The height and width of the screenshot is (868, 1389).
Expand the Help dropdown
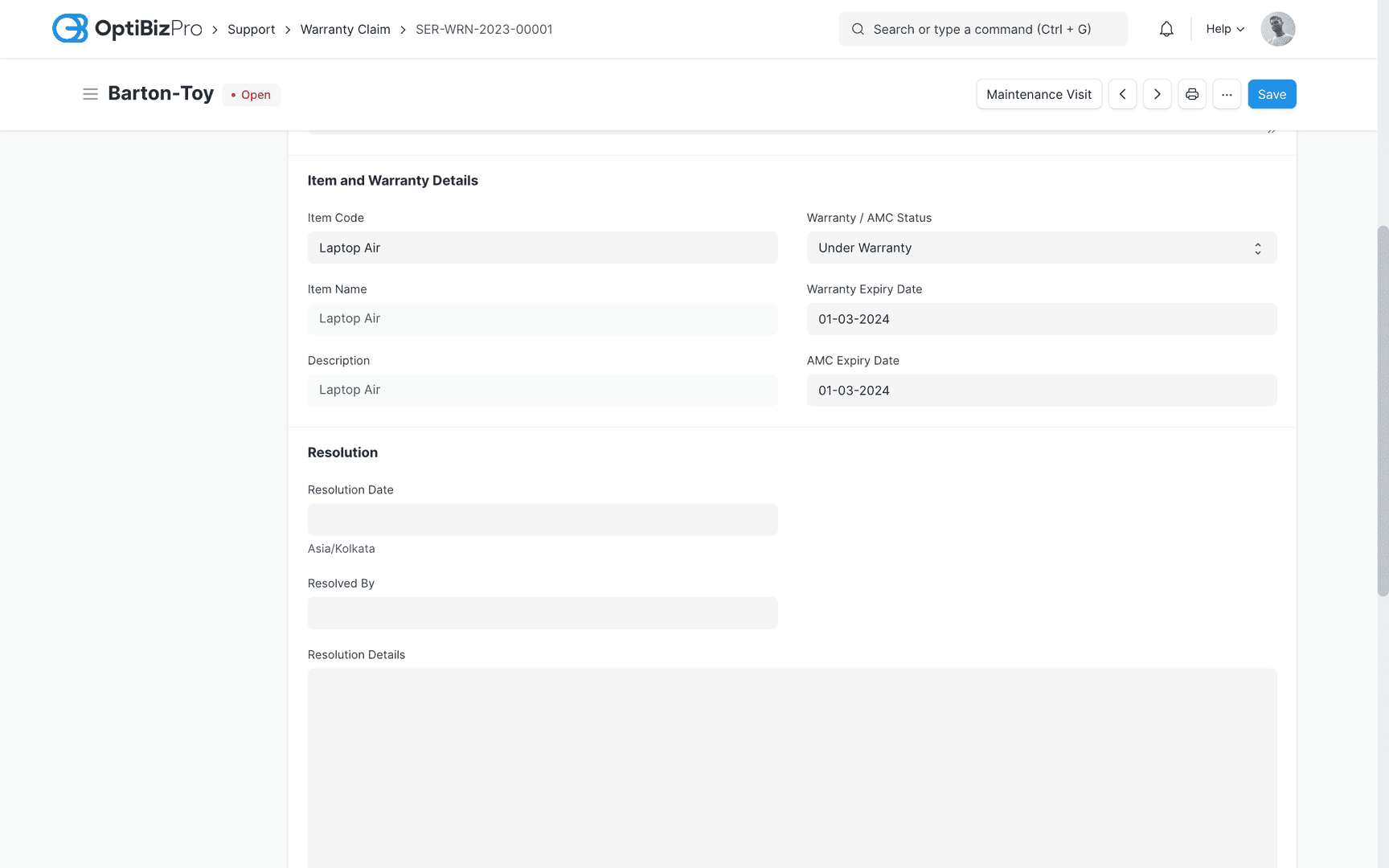click(x=1224, y=29)
